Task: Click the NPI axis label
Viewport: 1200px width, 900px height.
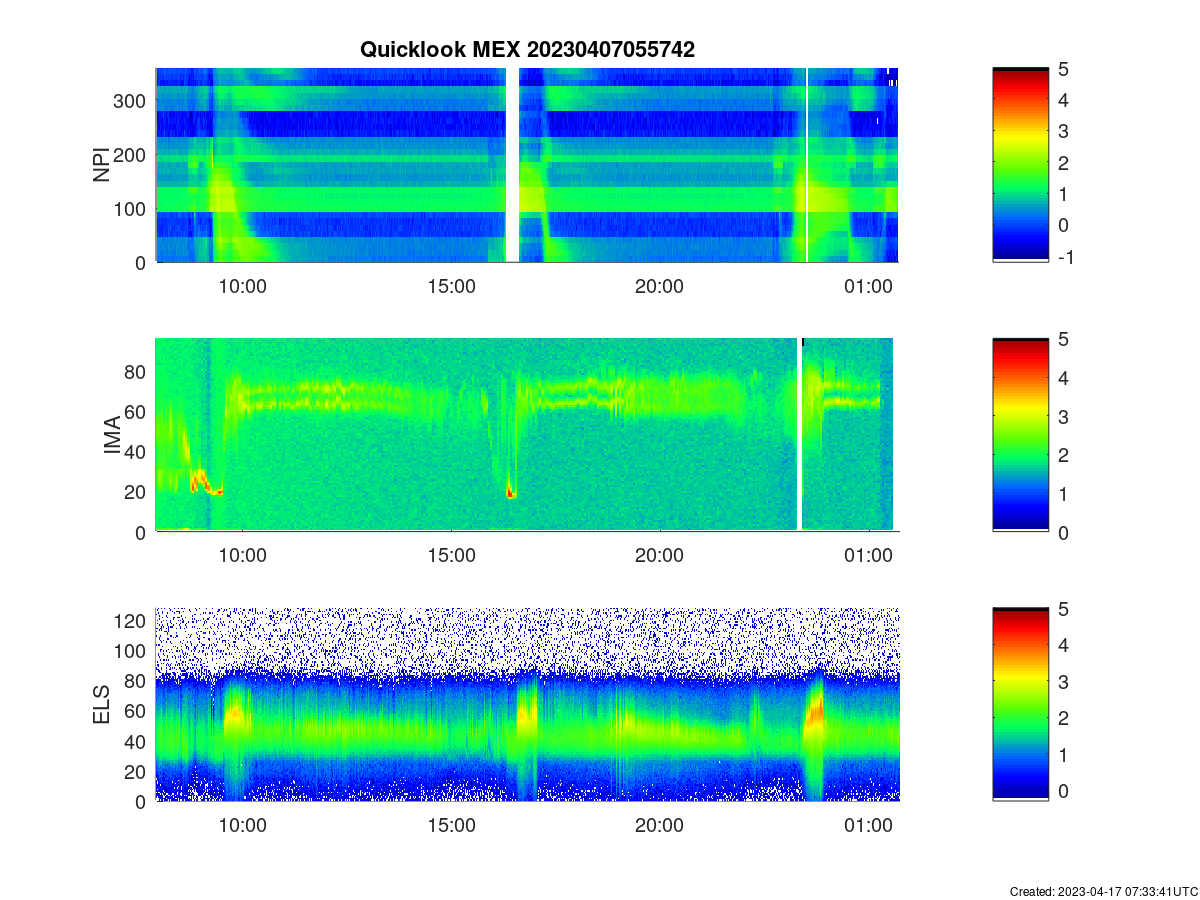Action: pyautogui.click(x=102, y=165)
